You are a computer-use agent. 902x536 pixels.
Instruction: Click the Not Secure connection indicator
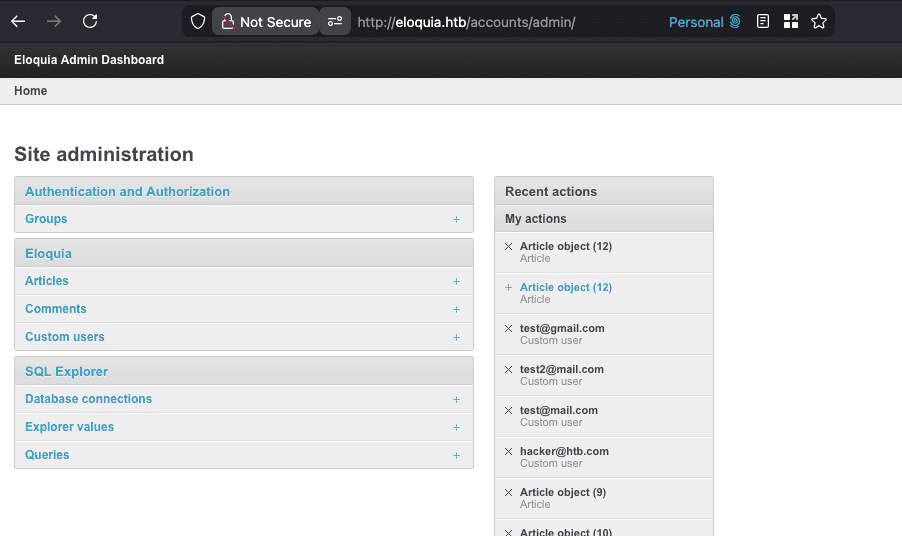[266, 22]
